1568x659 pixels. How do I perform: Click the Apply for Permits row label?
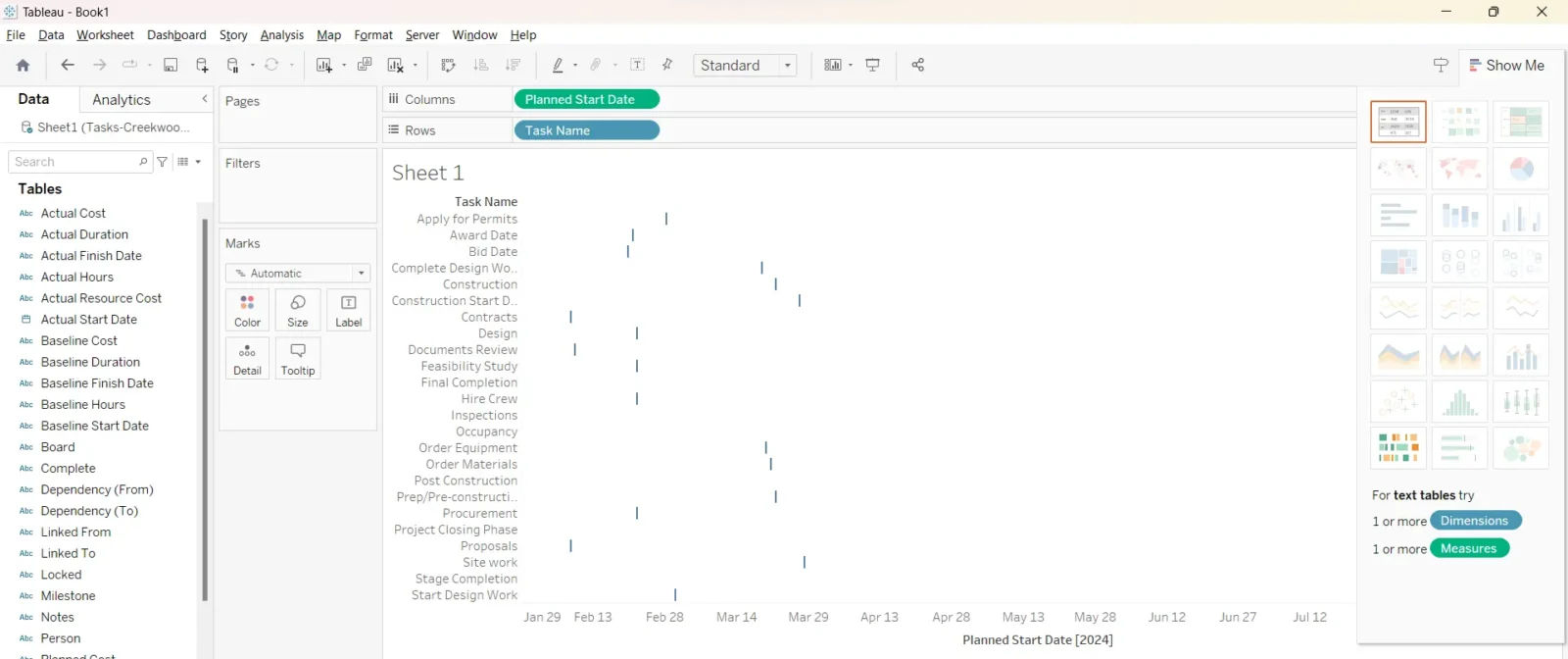tap(467, 219)
